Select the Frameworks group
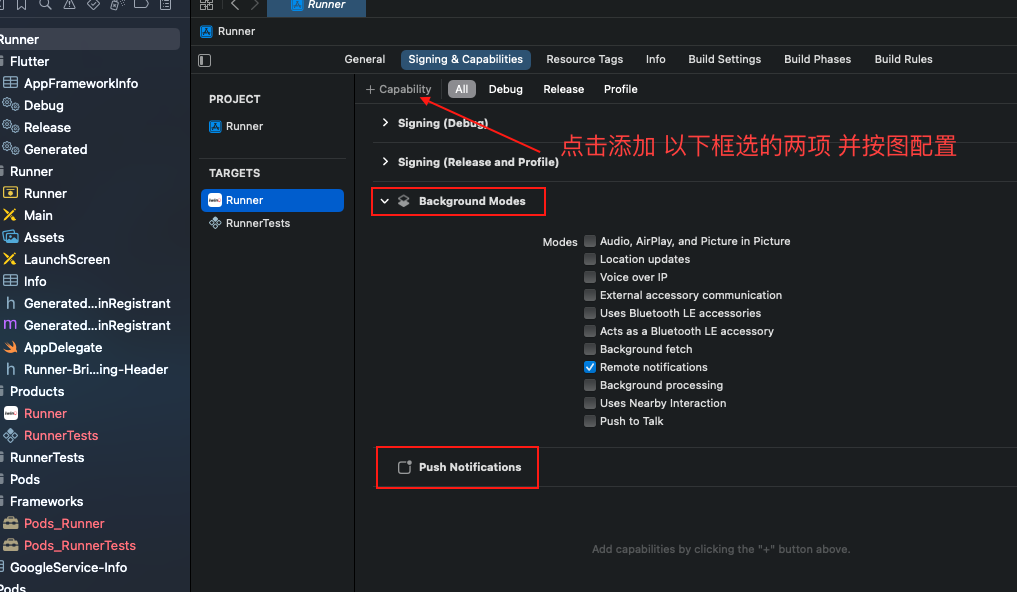This screenshot has height=592, width=1017. pyautogui.click(x=46, y=501)
